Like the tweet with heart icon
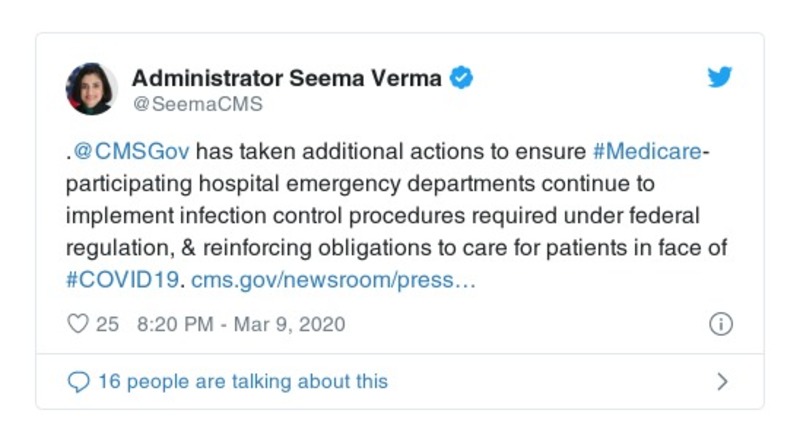 point(77,324)
